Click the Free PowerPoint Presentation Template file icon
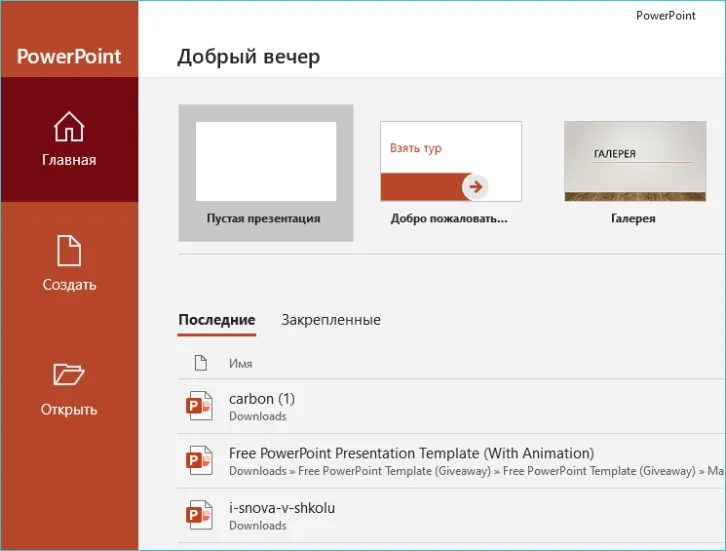The image size is (726, 551). (199, 460)
